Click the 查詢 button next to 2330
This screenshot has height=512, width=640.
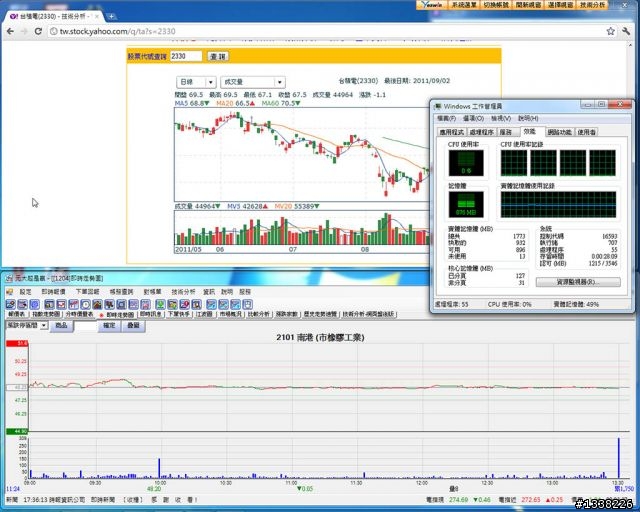(x=218, y=56)
